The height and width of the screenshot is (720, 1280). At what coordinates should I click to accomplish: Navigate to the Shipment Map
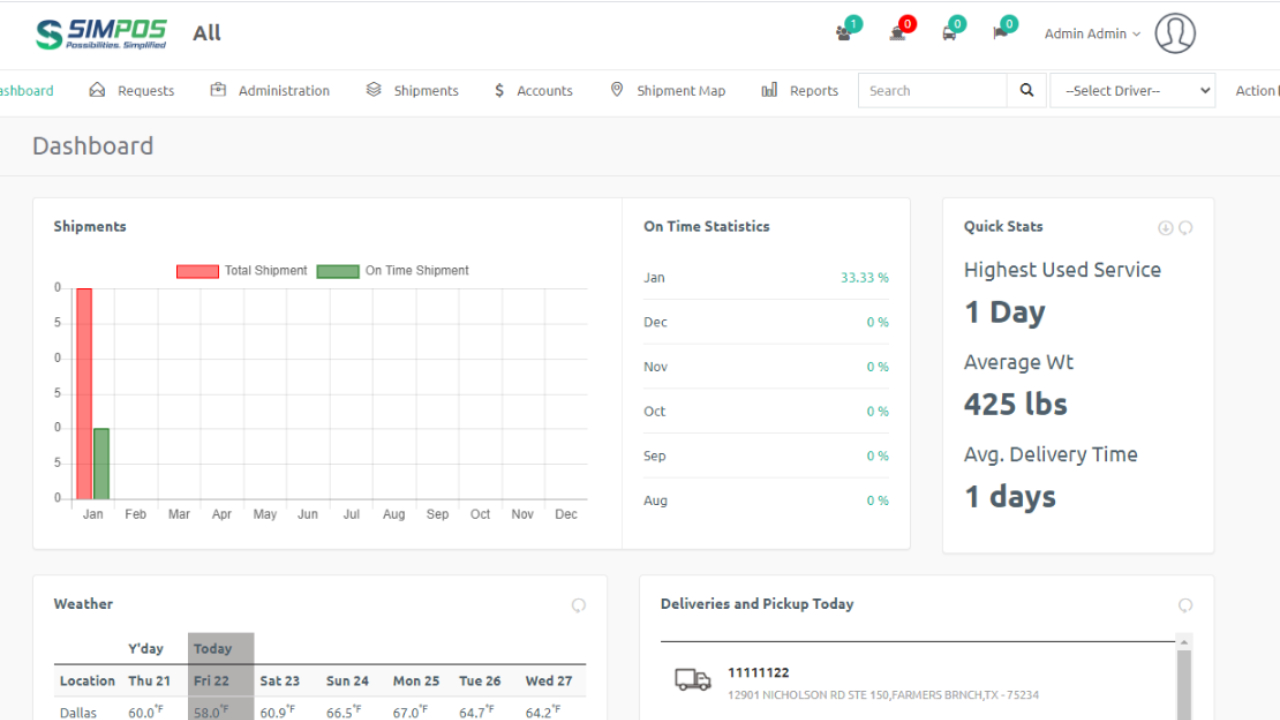[x=680, y=90]
